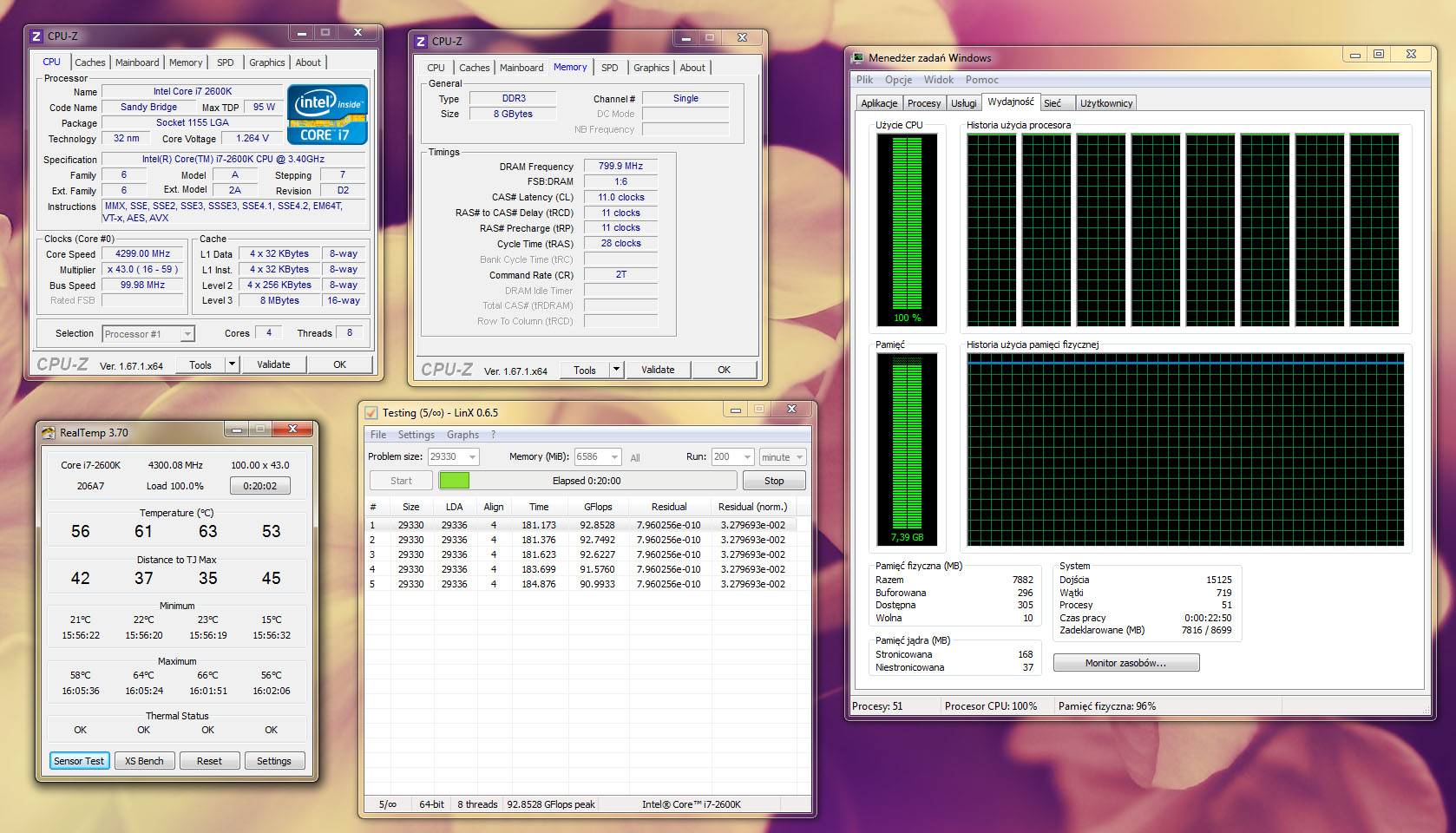Open the Pomoc menu in Task Manager
1456x833 pixels.
[981, 80]
